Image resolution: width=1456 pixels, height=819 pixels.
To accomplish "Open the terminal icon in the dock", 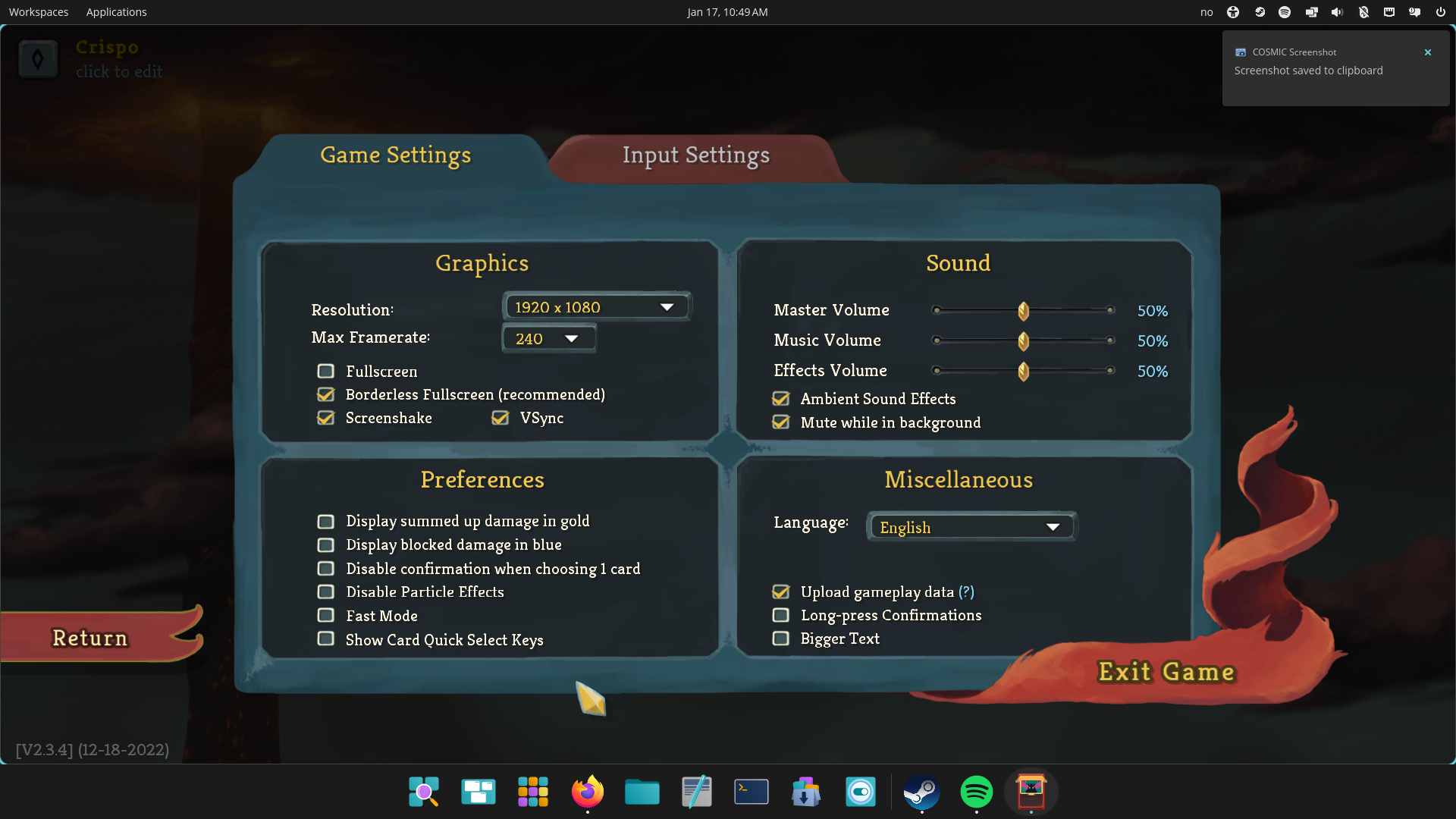I will (x=751, y=792).
